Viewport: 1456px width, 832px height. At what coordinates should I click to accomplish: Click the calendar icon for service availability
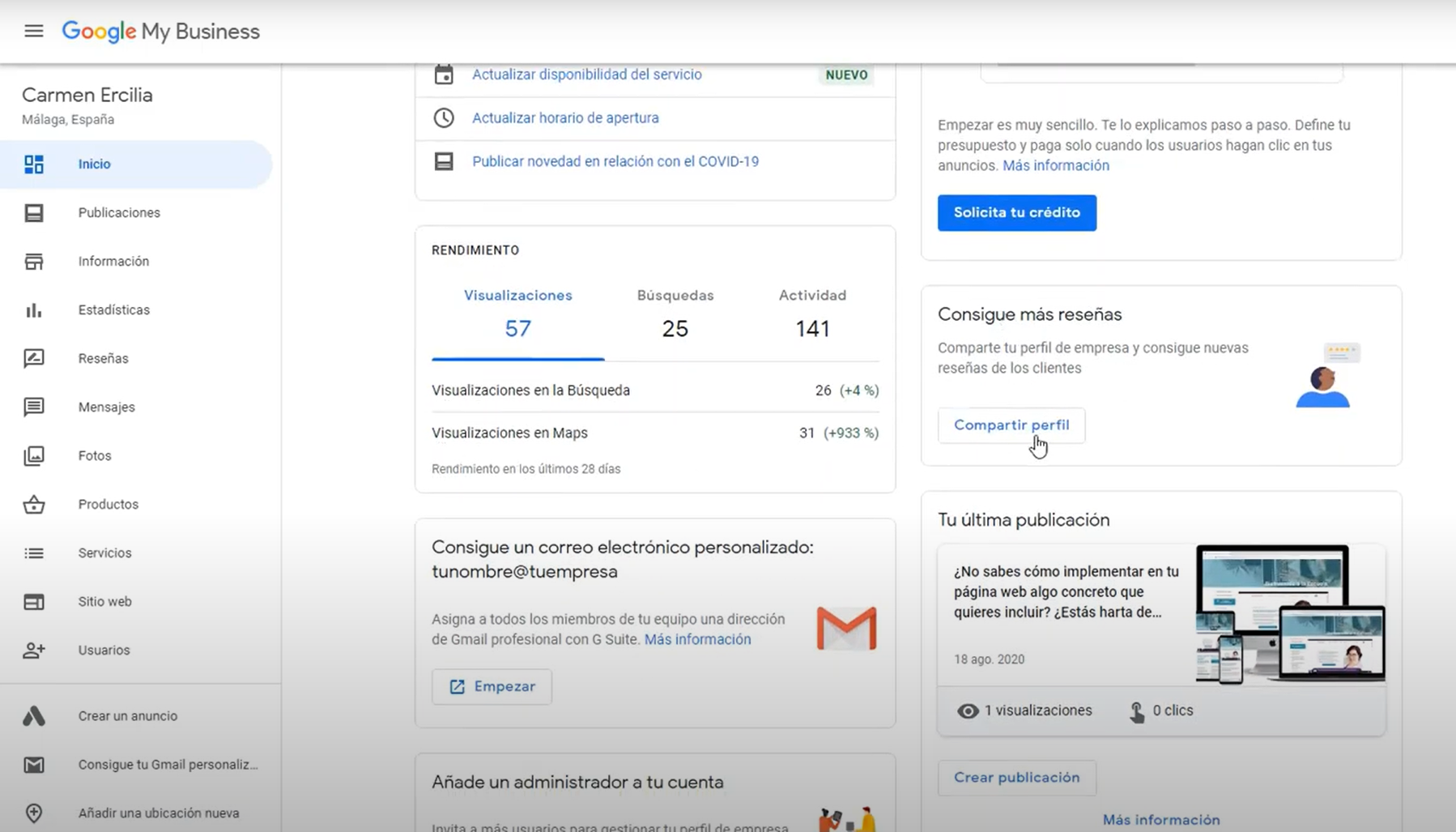444,75
